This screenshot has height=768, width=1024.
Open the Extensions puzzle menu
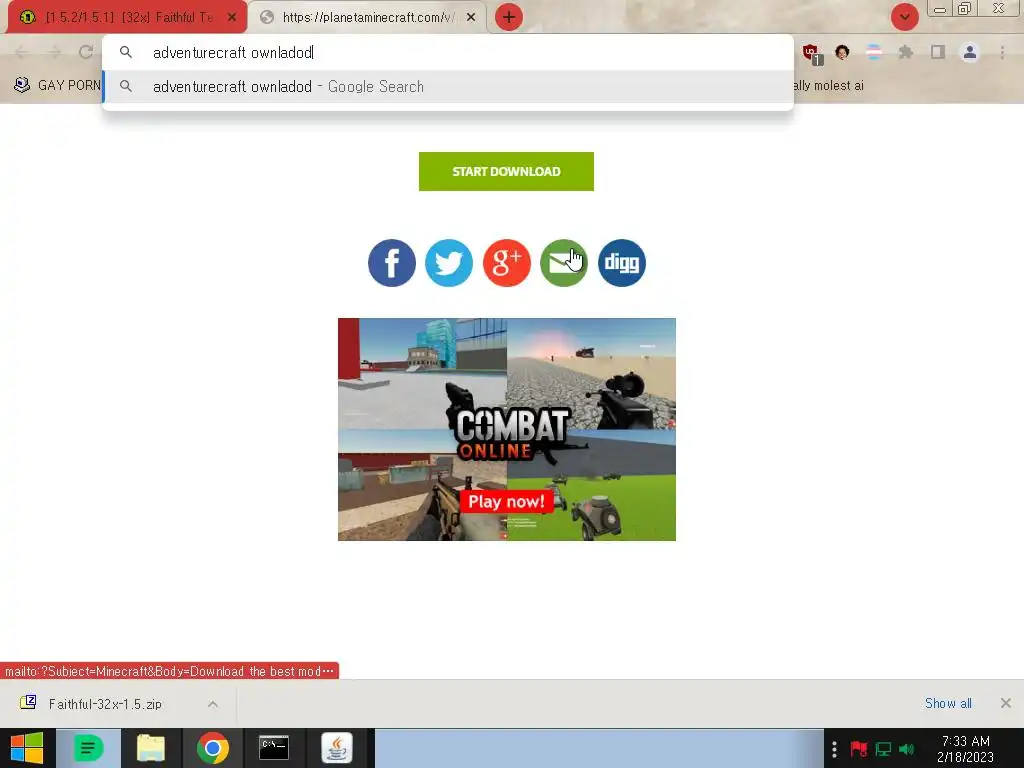click(906, 52)
